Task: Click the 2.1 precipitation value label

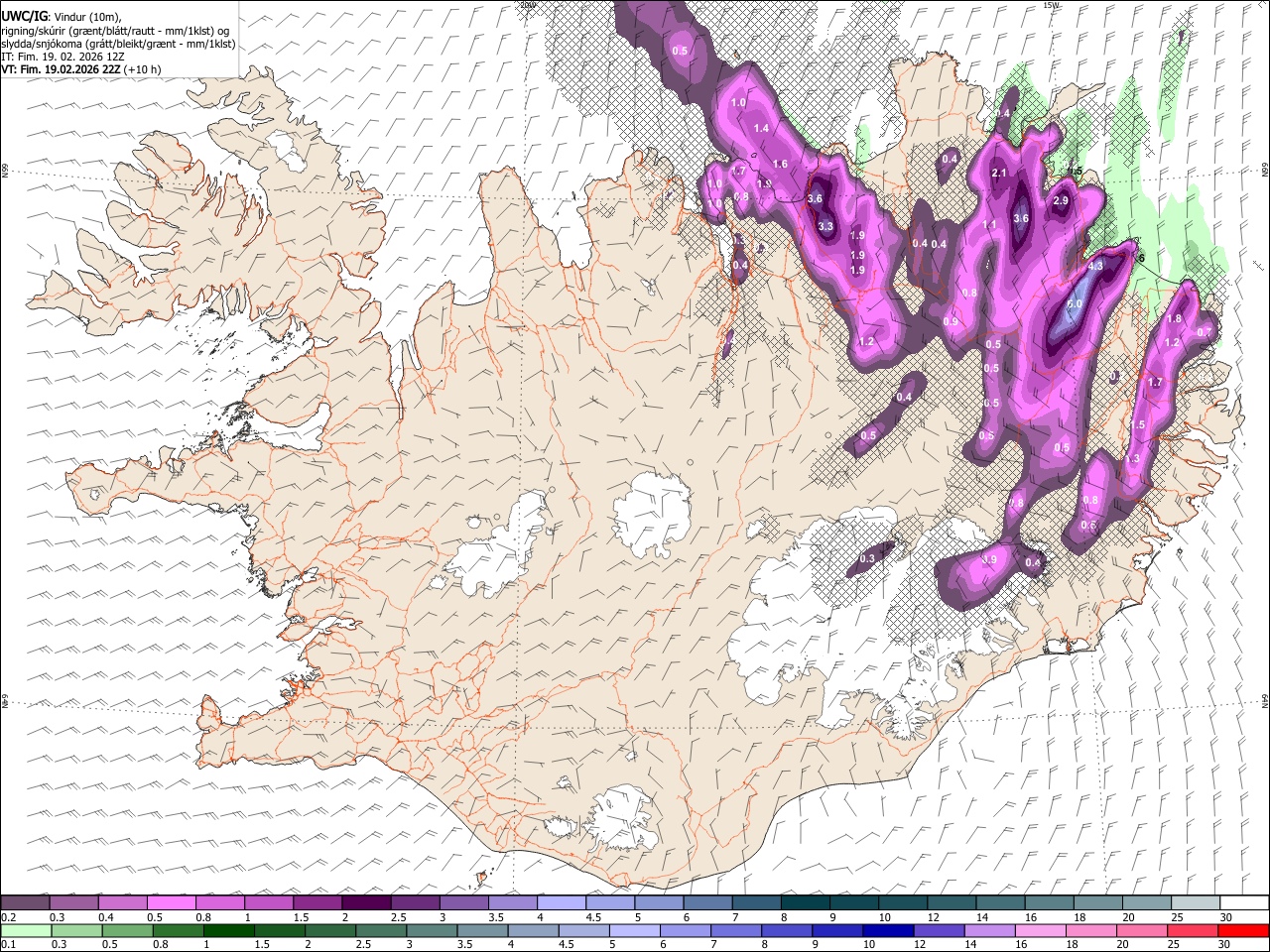Action: (x=999, y=174)
